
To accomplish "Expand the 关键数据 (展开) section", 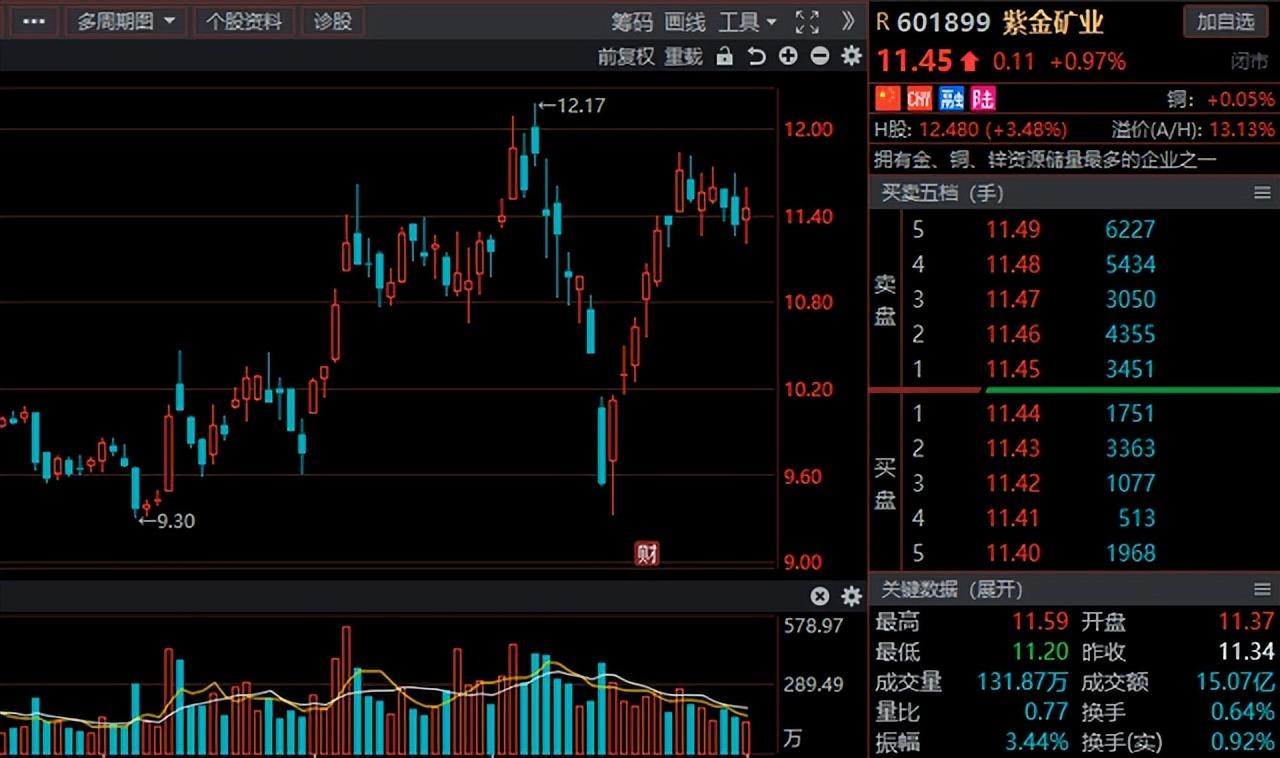I will pos(951,589).
